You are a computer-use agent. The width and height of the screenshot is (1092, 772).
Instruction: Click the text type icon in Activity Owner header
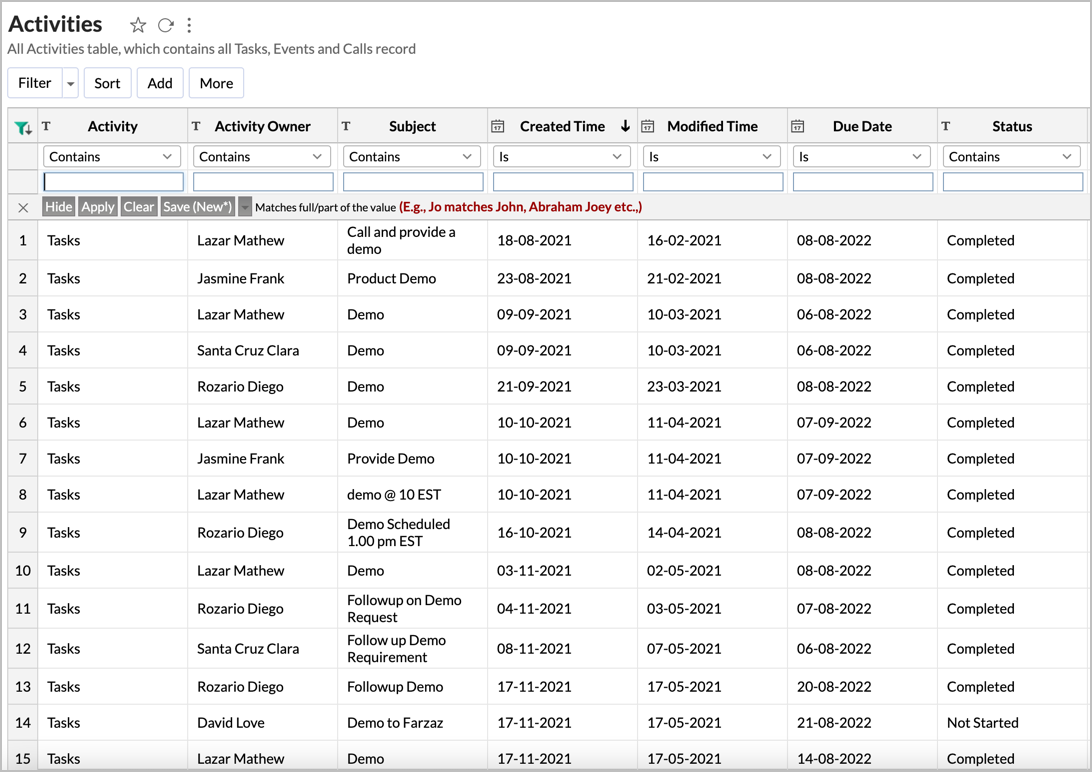click(x=196, y=126)
